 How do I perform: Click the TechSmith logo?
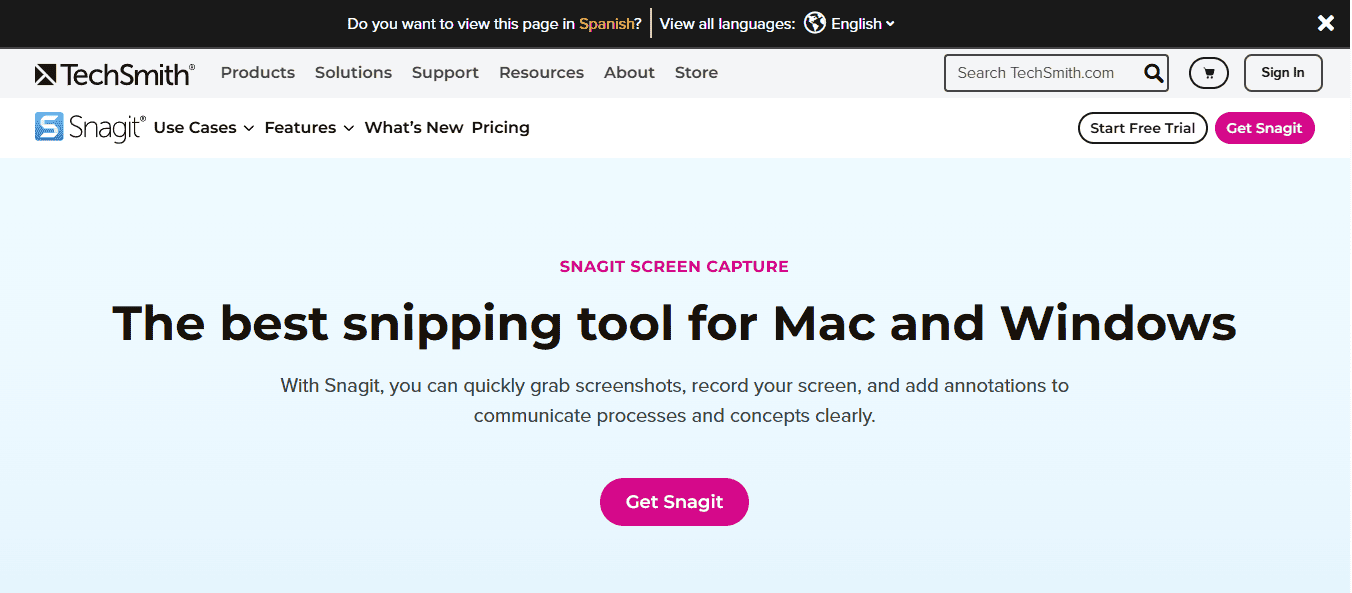point(115,73)
